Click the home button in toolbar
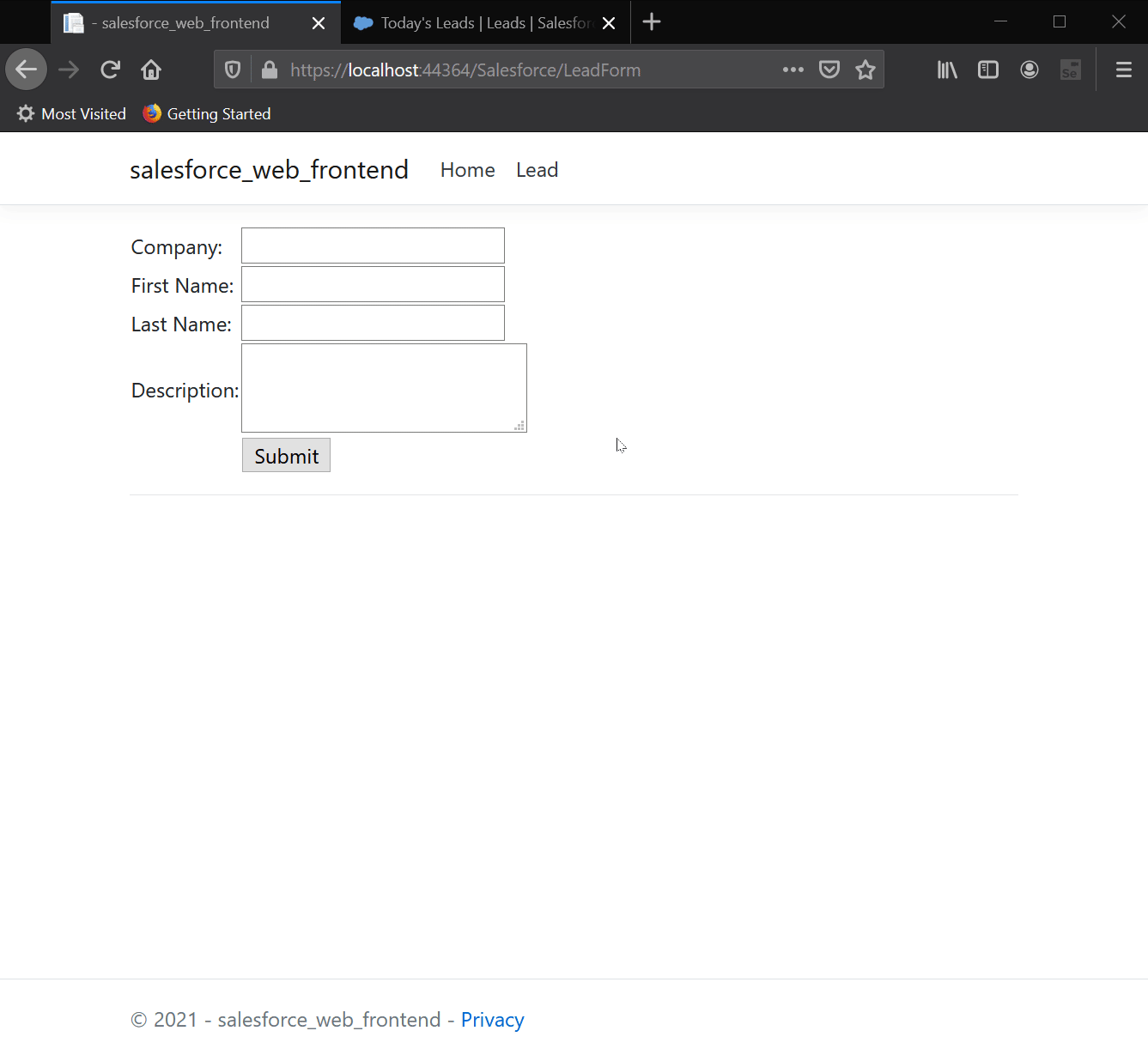The width and height of the screenshot is (1148, 1055). click(x=151, y=70)
